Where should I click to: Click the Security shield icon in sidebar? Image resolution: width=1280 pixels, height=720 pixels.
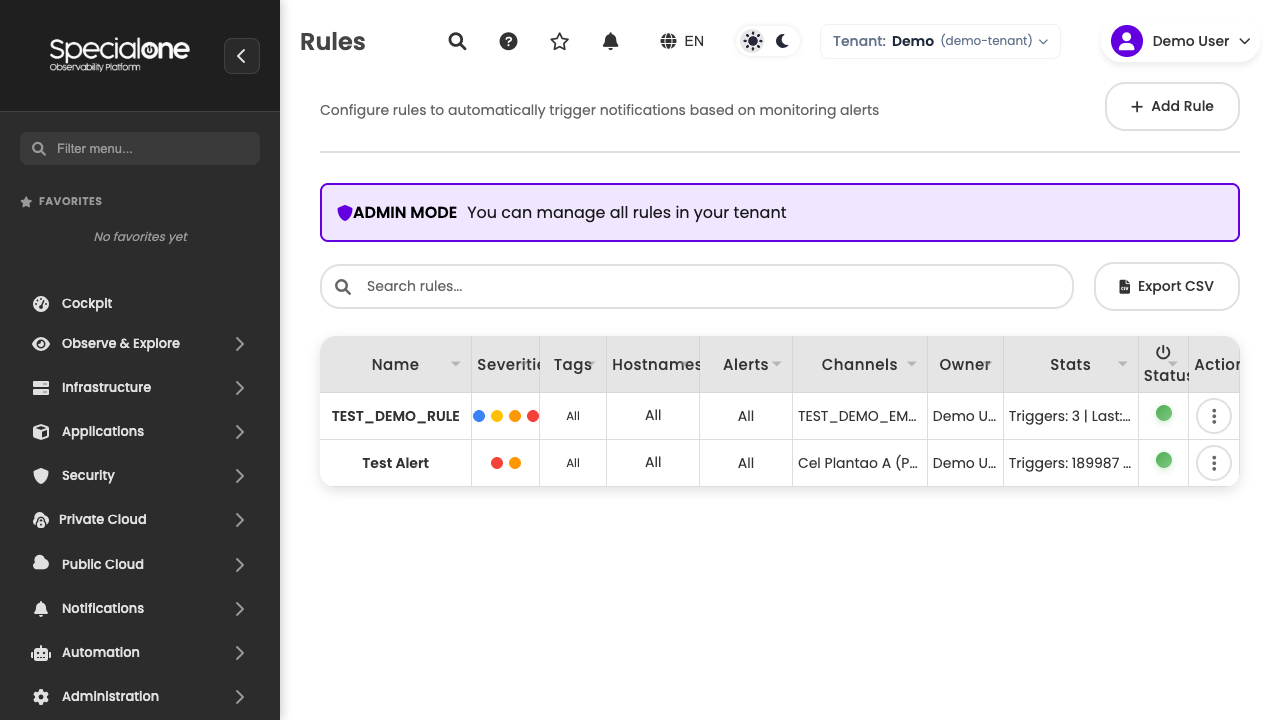[x=41, y=475]
